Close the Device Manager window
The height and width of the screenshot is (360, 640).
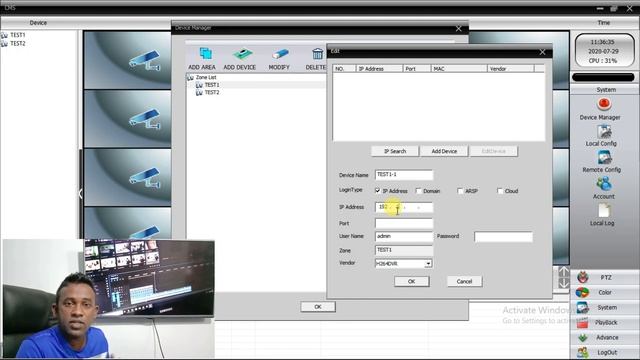[458, 29]
